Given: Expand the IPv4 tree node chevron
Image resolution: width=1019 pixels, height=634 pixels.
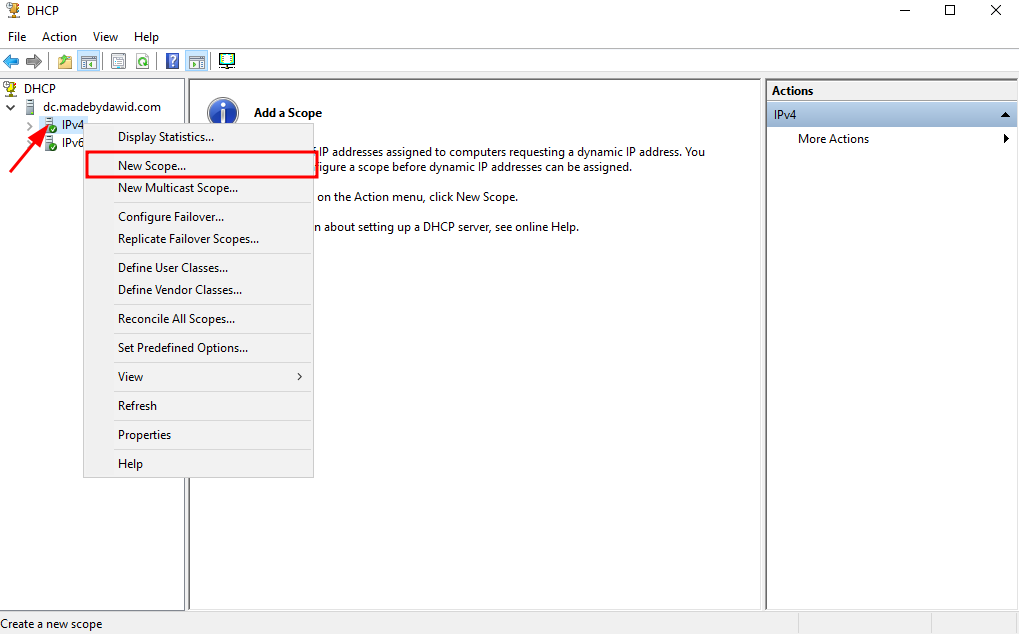Looking at the screenshot, I should pyautogui.click(x=29, y=125).
